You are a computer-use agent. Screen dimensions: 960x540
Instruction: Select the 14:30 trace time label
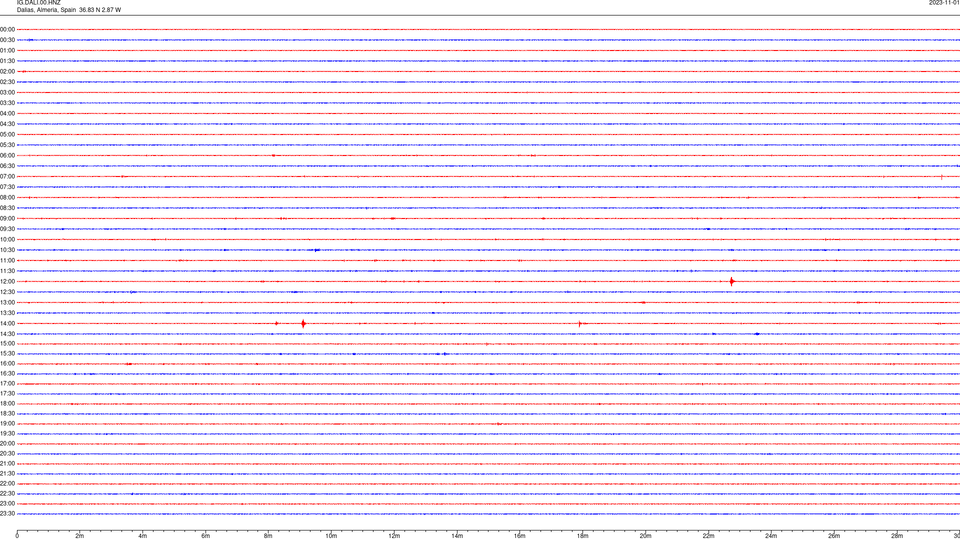coord(7,334)
